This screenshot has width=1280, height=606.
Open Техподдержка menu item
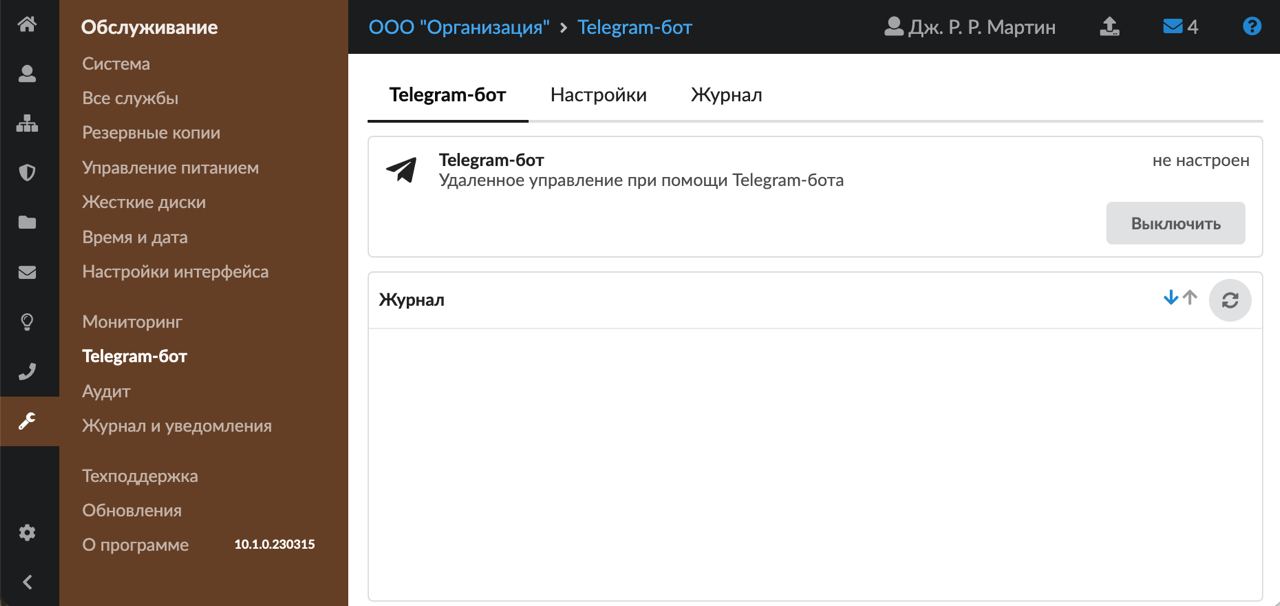(140, 476)
